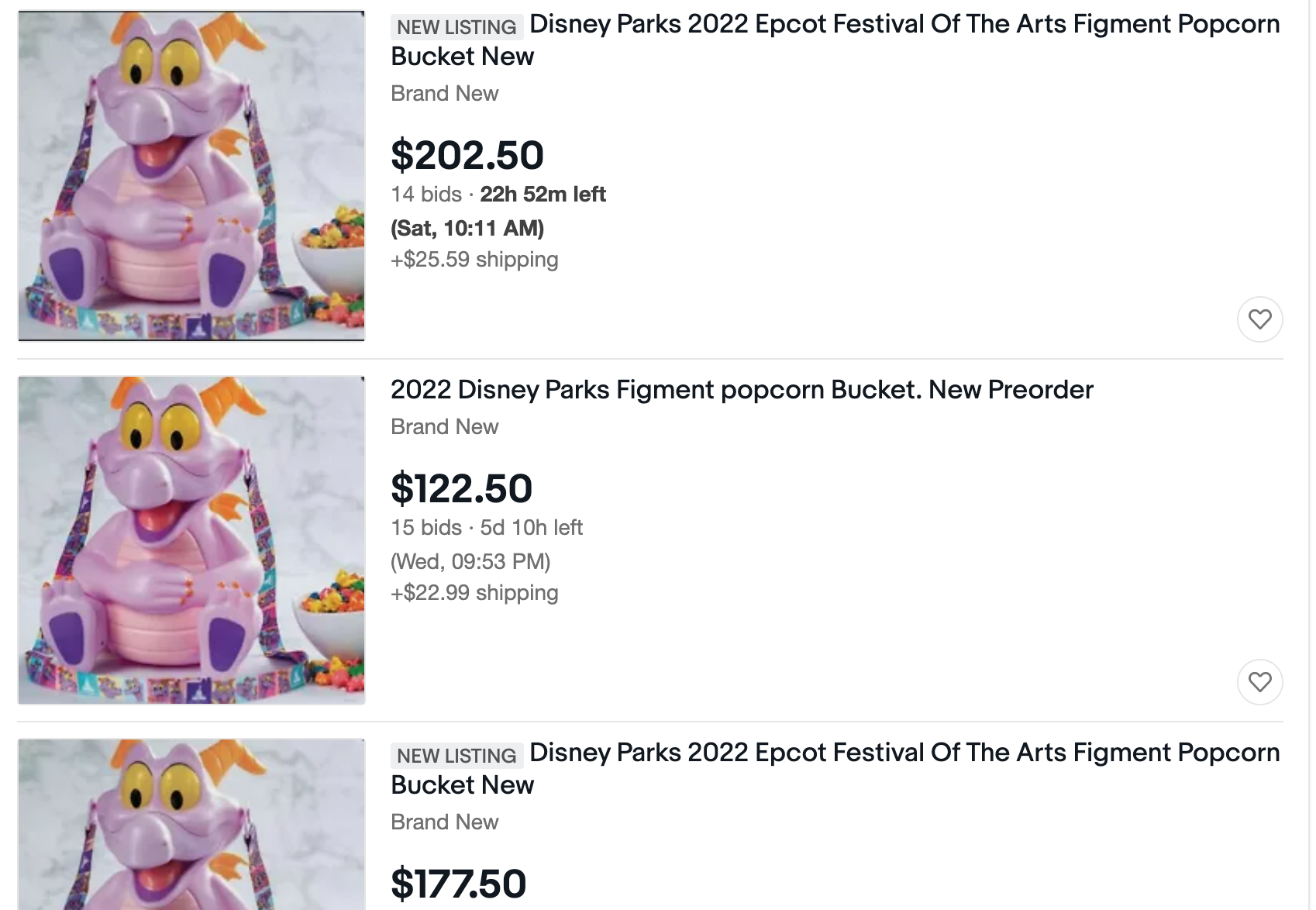Click the +$25.59 shipping text
This screenshot has width=1316, height=910.
tap(474, 259)
